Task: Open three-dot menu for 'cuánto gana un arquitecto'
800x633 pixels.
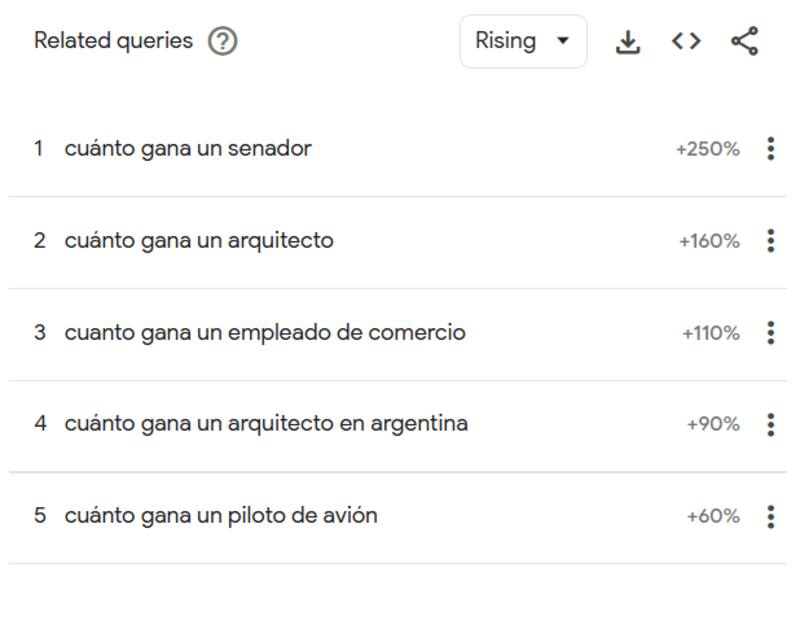Action: 770,241
